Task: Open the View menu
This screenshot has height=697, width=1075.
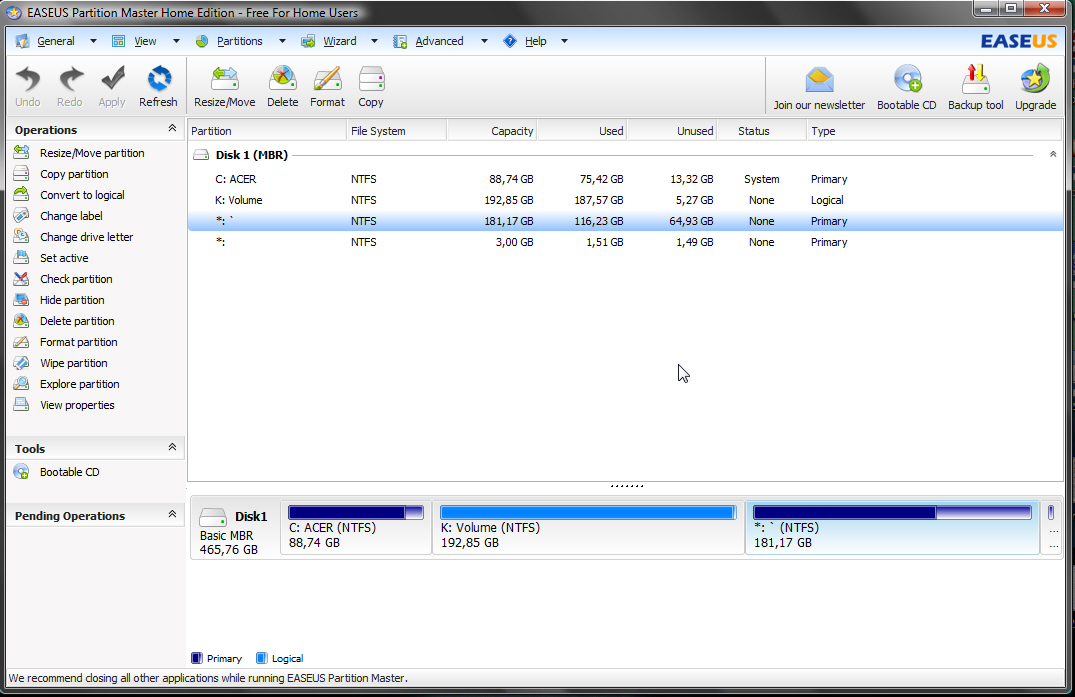Action: point(145,41)
